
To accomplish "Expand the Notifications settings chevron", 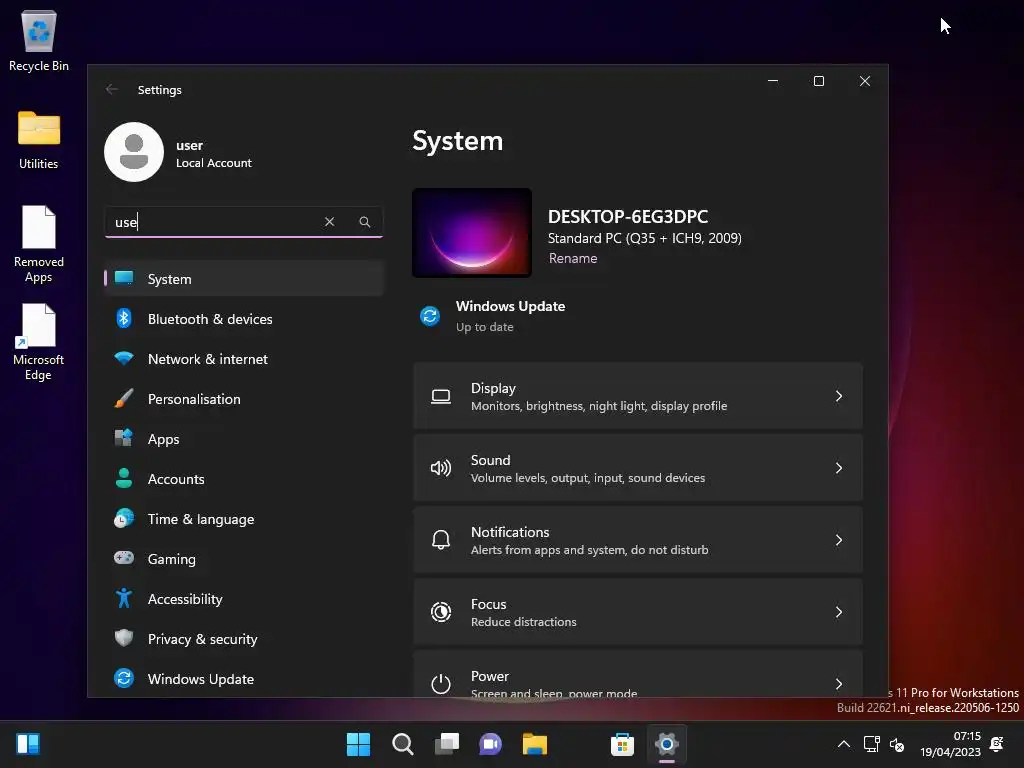I will (839, 540).
